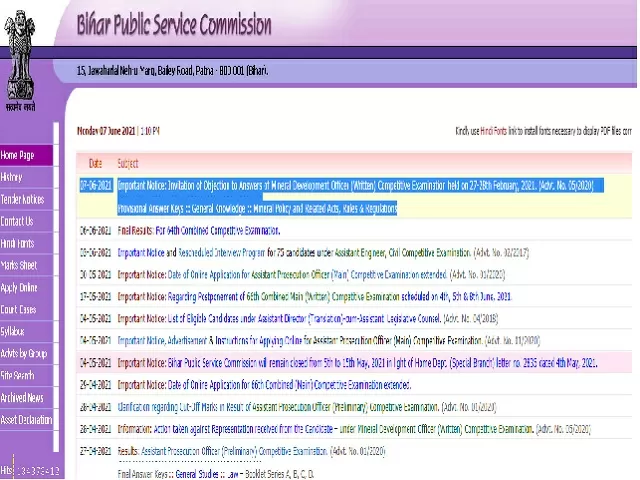Click the 06-06-2021 date cell
Screen dimensions: 640x480
[96, 231]
